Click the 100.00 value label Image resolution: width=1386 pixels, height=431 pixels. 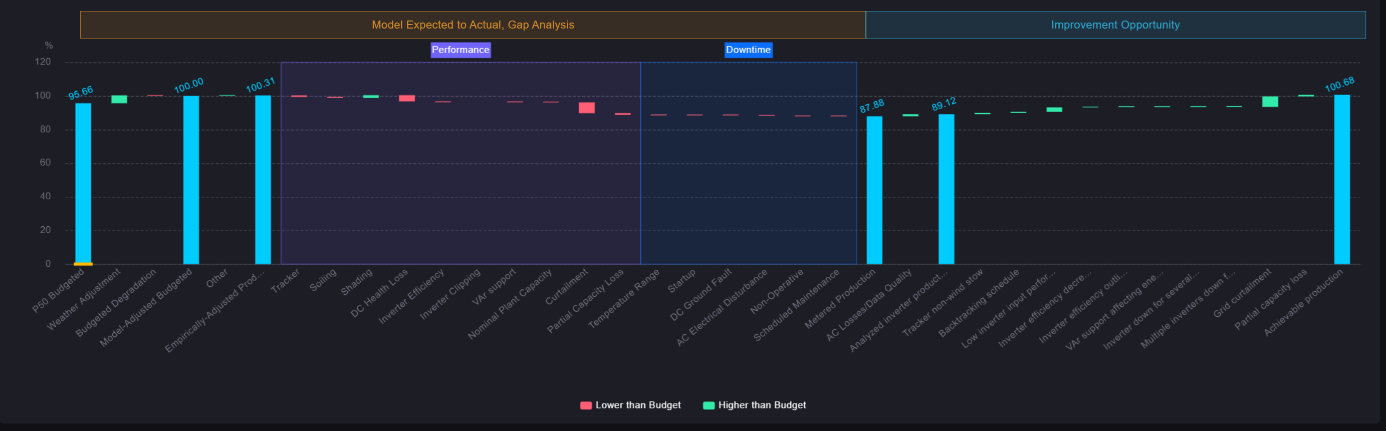click(x=189, y=84)
